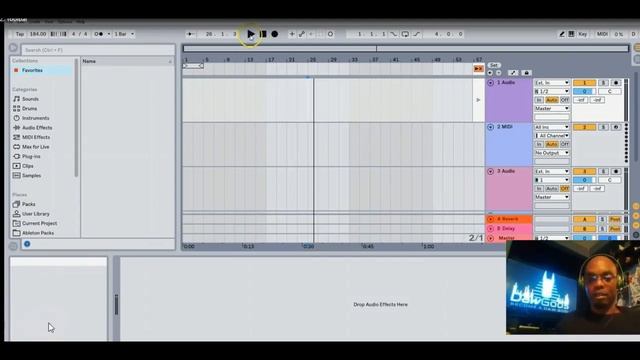Open the Sounds category

[x=30, y=99]
